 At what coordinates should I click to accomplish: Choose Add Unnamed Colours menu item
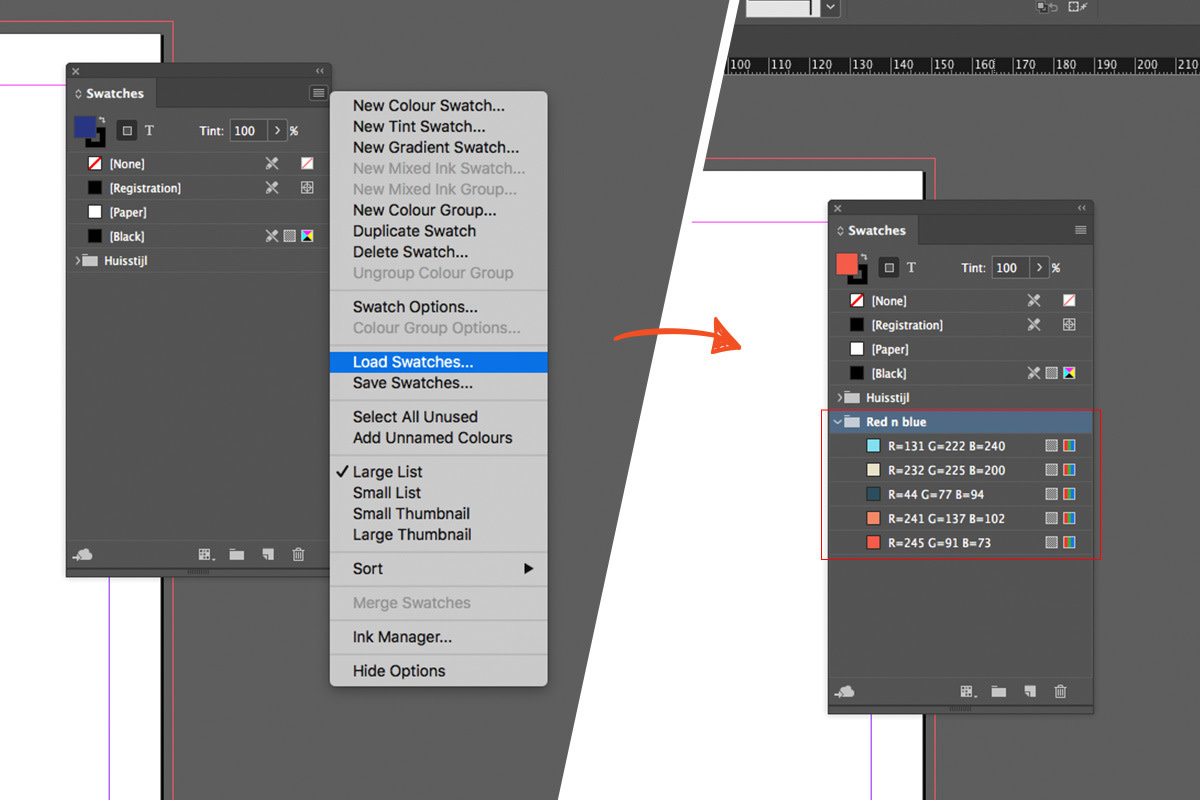coord(438,437)
